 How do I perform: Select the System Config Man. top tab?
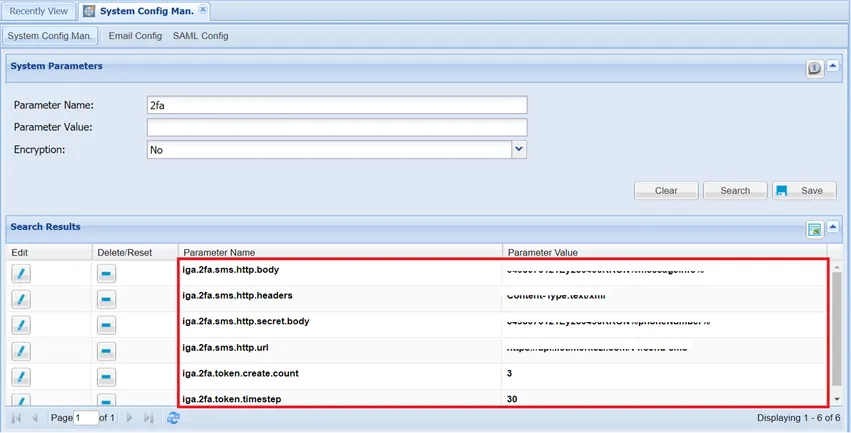(145, 11)
